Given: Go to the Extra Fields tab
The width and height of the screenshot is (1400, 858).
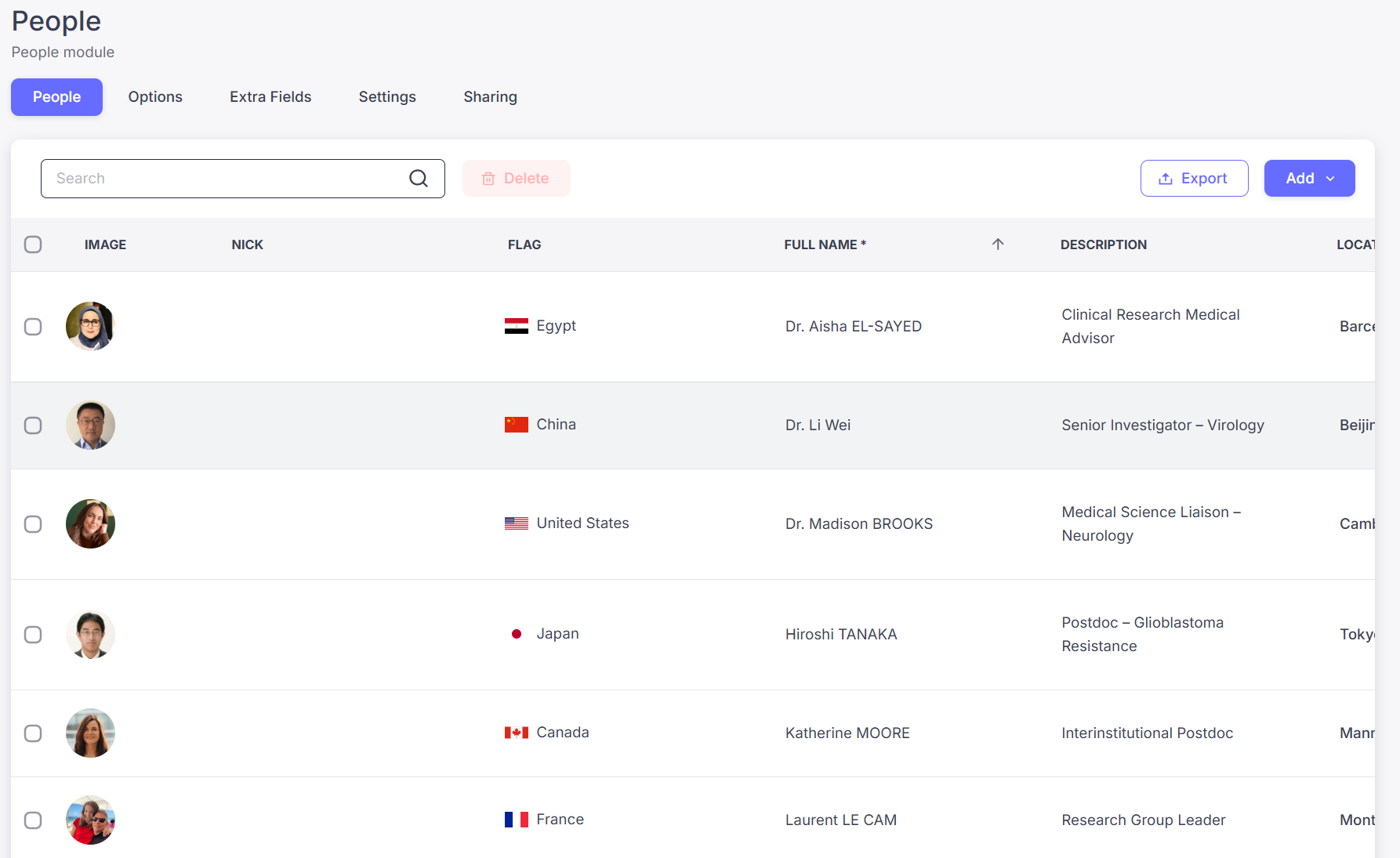Looking at the screenshot, I should click(270, 97).
